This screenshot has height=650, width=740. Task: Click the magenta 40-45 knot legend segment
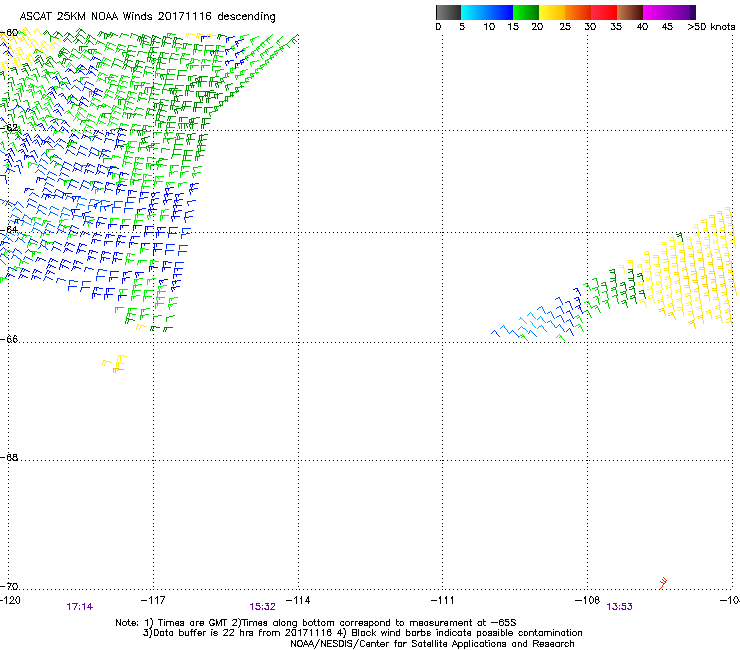coord(656,12)
